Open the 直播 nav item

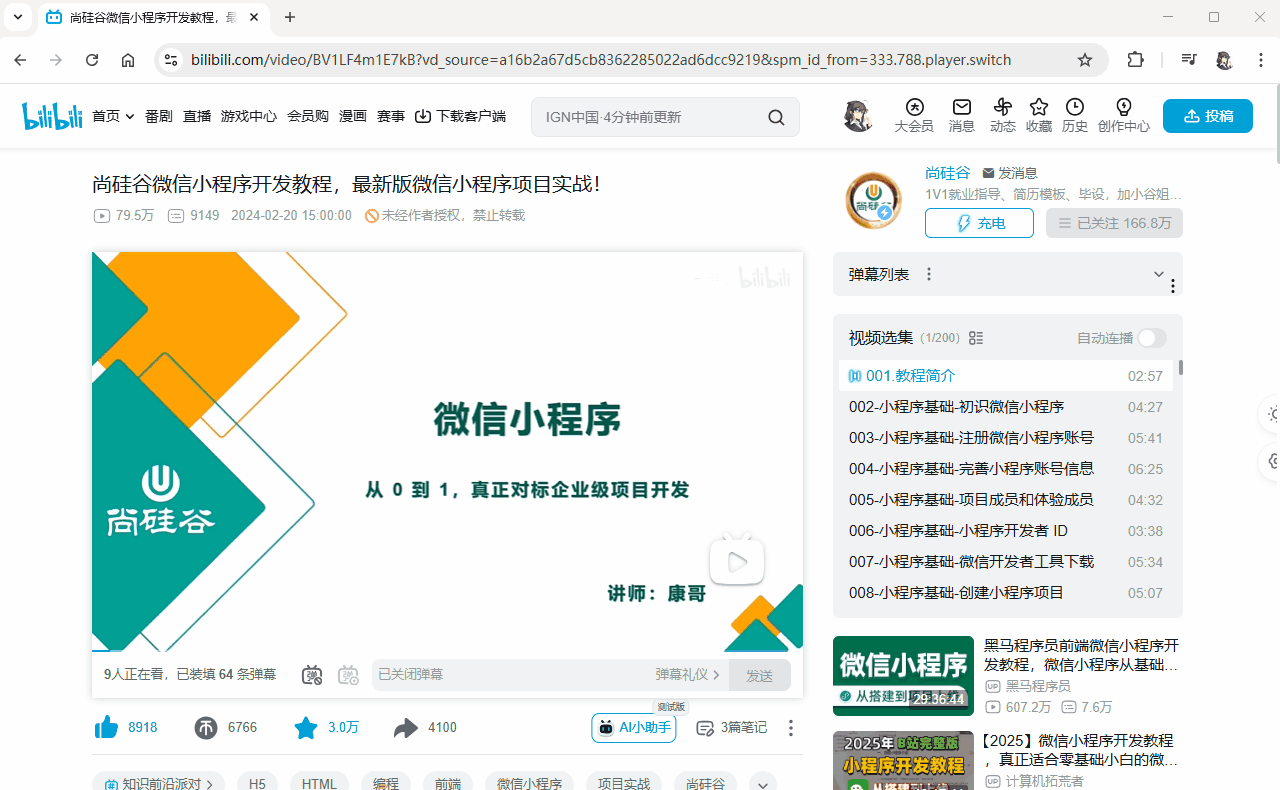197,117
